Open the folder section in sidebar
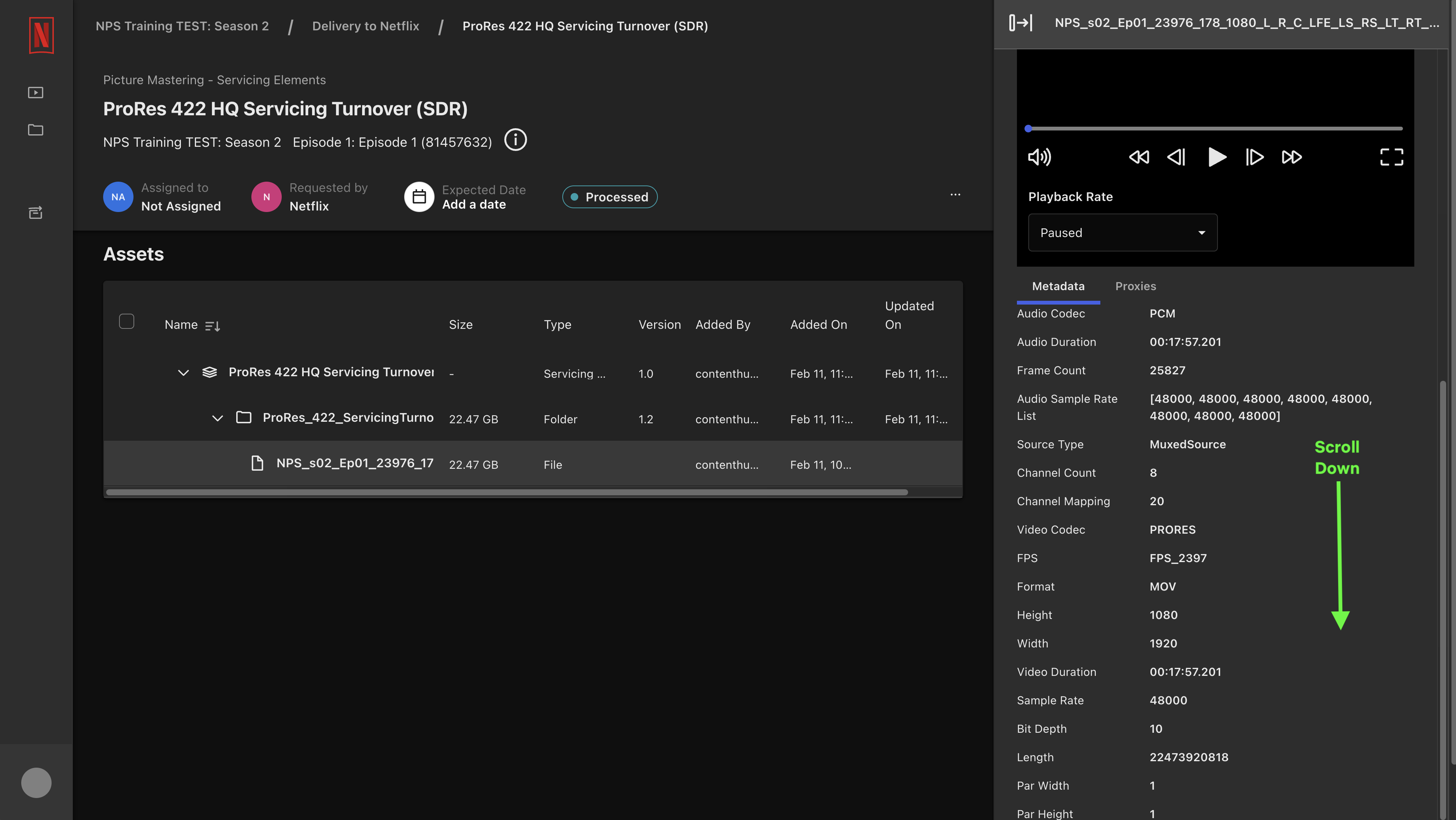 click(x=36, y=129)
